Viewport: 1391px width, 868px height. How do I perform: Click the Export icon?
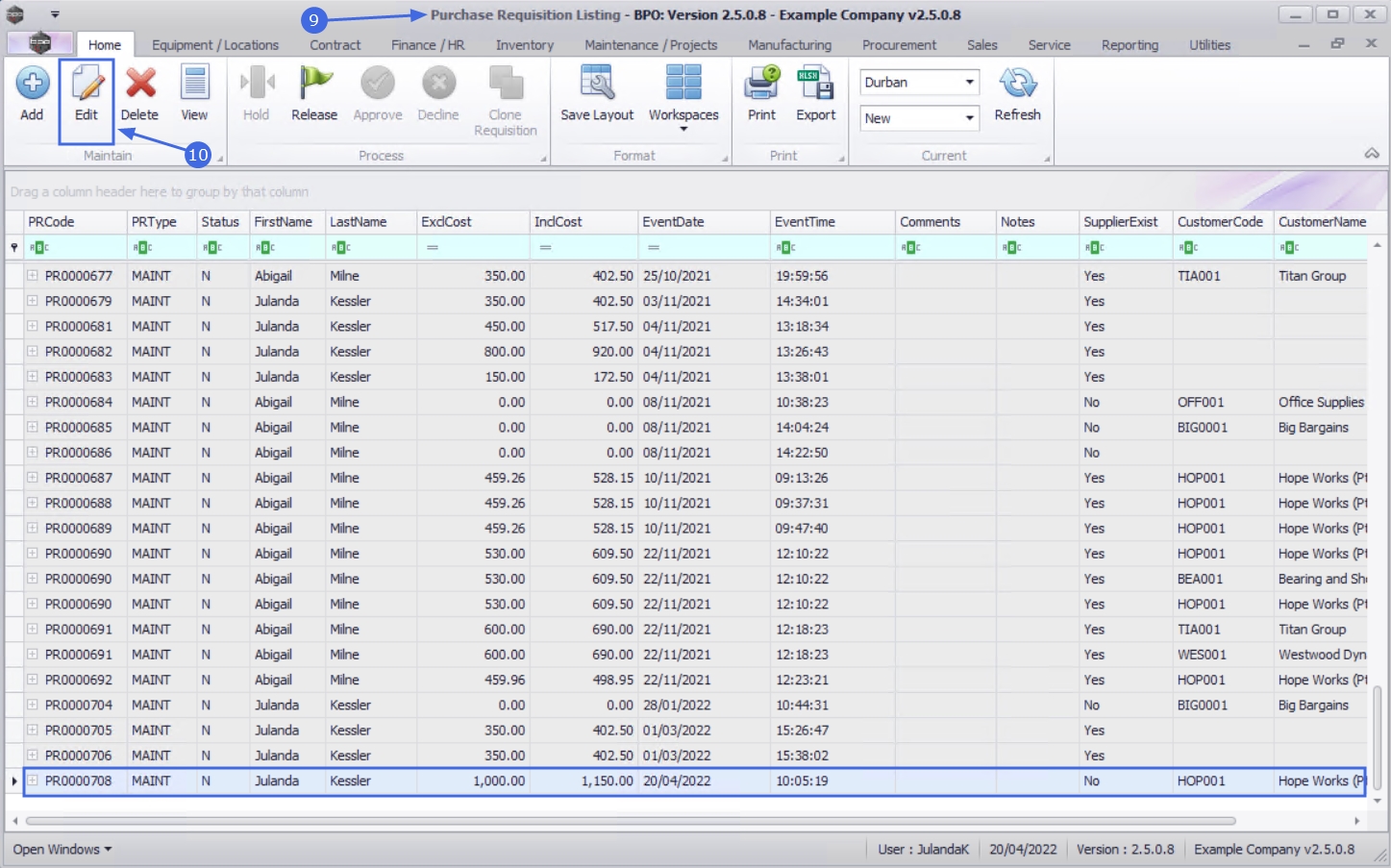tap(815, 93)
